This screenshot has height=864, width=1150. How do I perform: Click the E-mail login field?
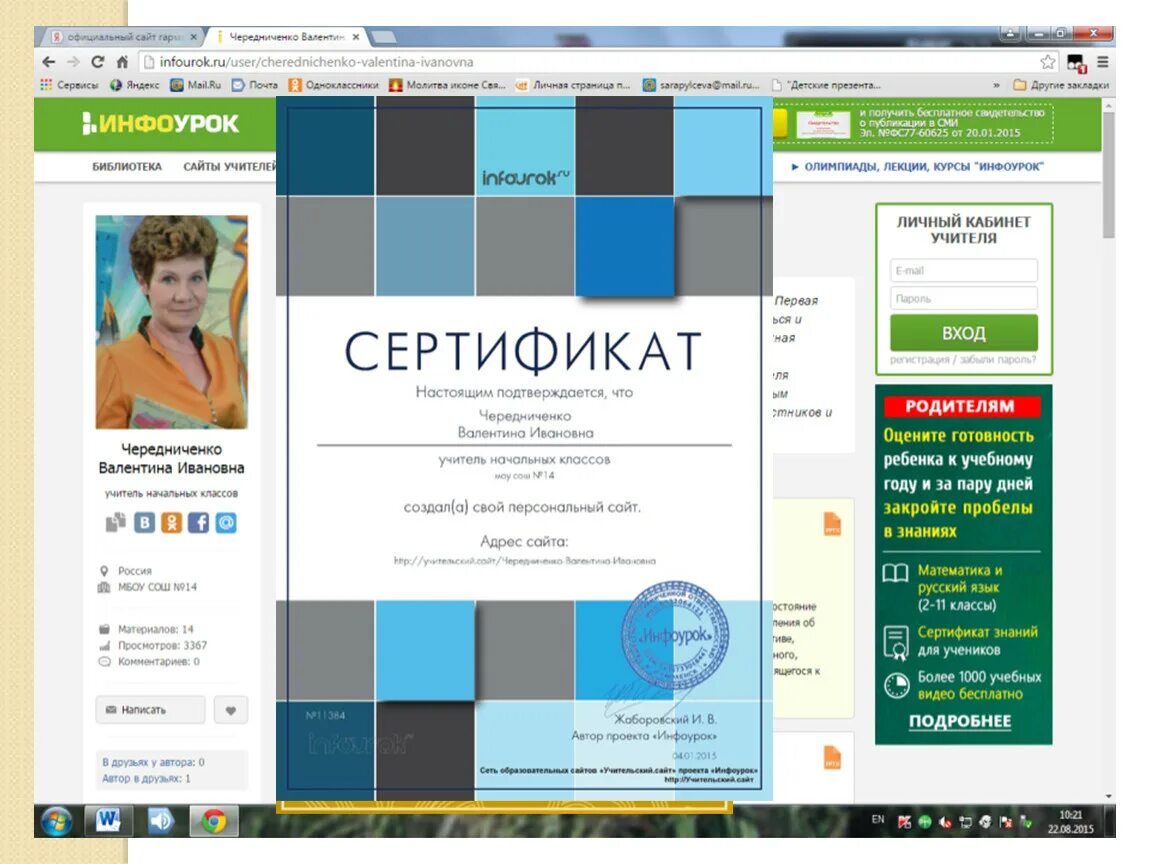(964, 271)
